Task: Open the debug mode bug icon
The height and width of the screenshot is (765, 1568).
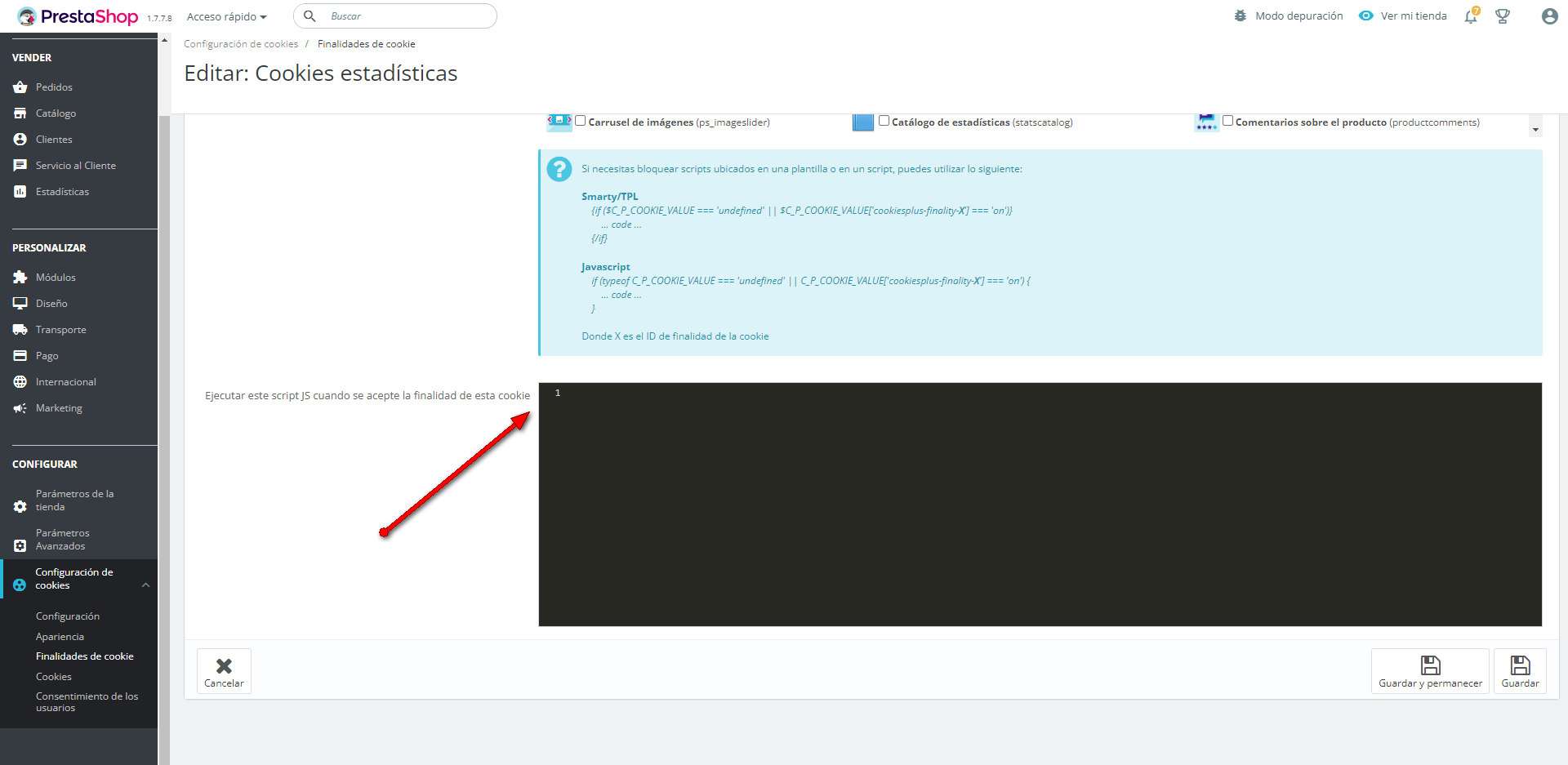Action: click(1241, 16)
